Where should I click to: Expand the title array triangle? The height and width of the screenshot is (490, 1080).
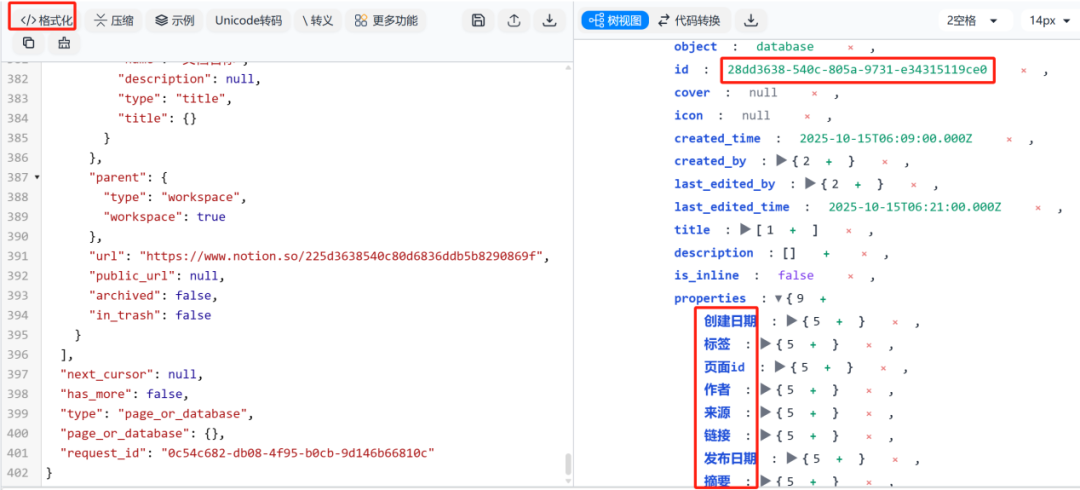tap(745, 229)
